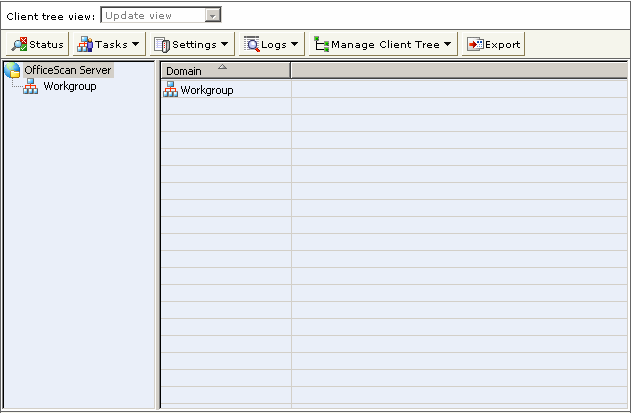Click the sort arrow above the Domain header
Viewport: 631px width, 413px height.
point(222,67)
